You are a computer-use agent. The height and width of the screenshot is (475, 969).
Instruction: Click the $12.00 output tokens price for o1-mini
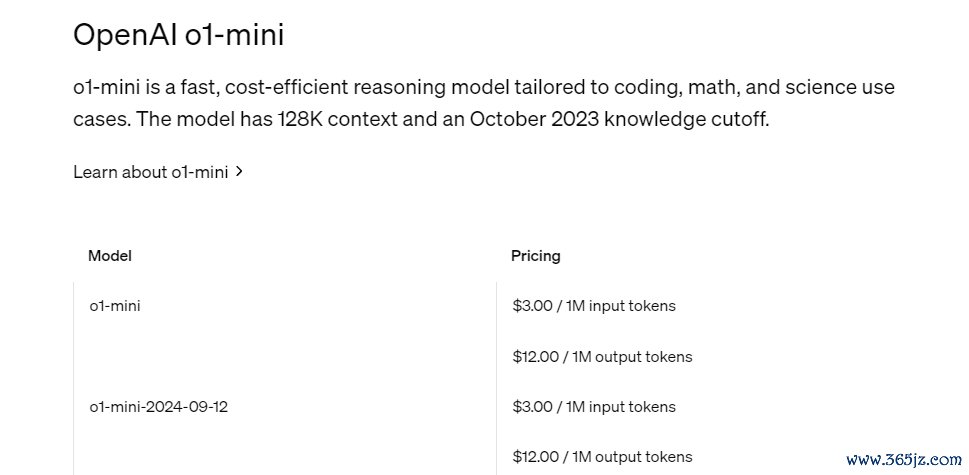(603, 356)
